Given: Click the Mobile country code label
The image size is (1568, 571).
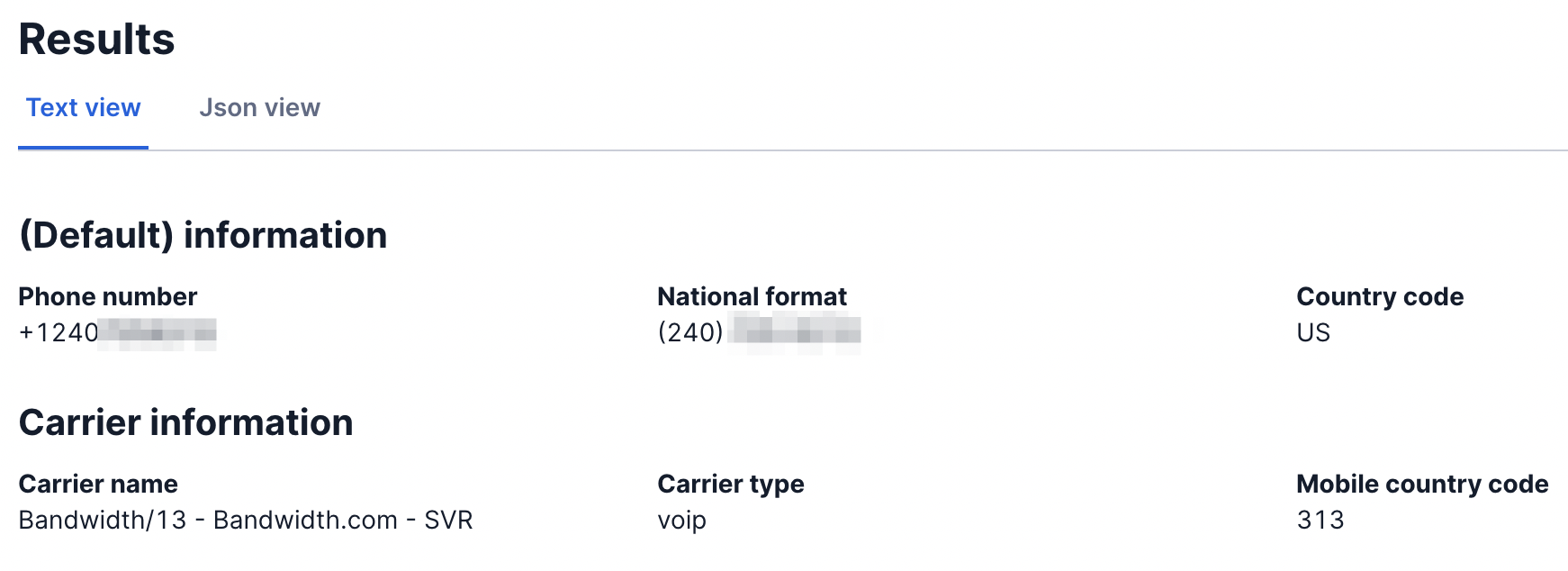Looking at the screenshot, I should tap(1421, 485).
